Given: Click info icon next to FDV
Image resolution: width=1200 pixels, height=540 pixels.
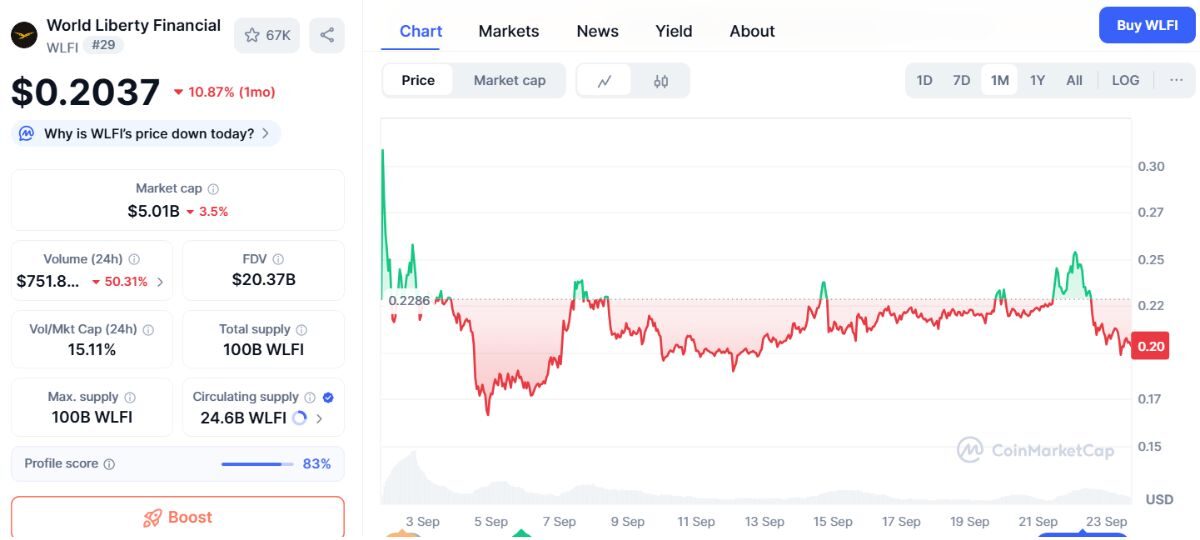Looking at the screenshot, I should coord(278,259).
